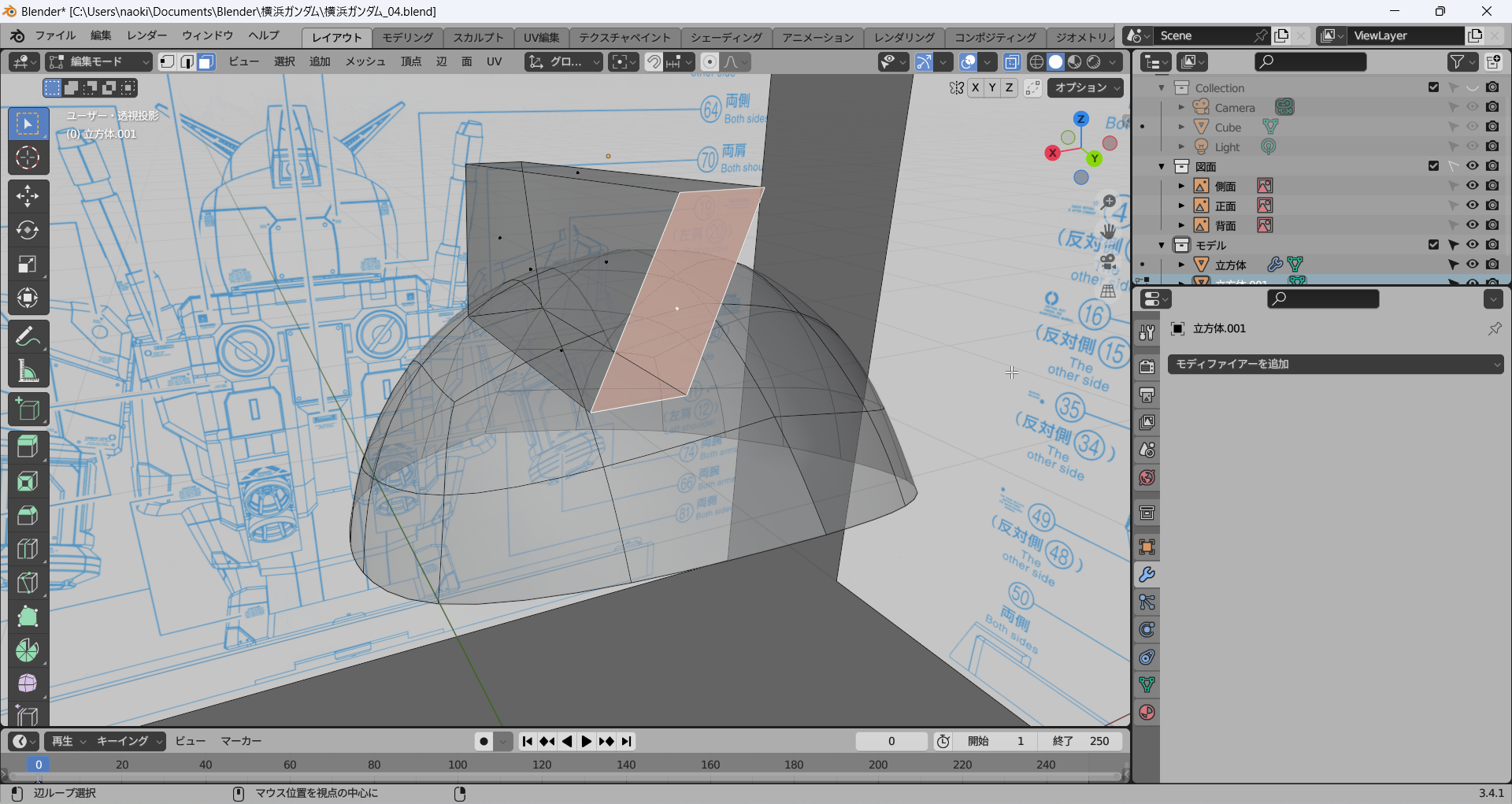Click the Modifier wrench properties tab

click(x=1147, y=575)
